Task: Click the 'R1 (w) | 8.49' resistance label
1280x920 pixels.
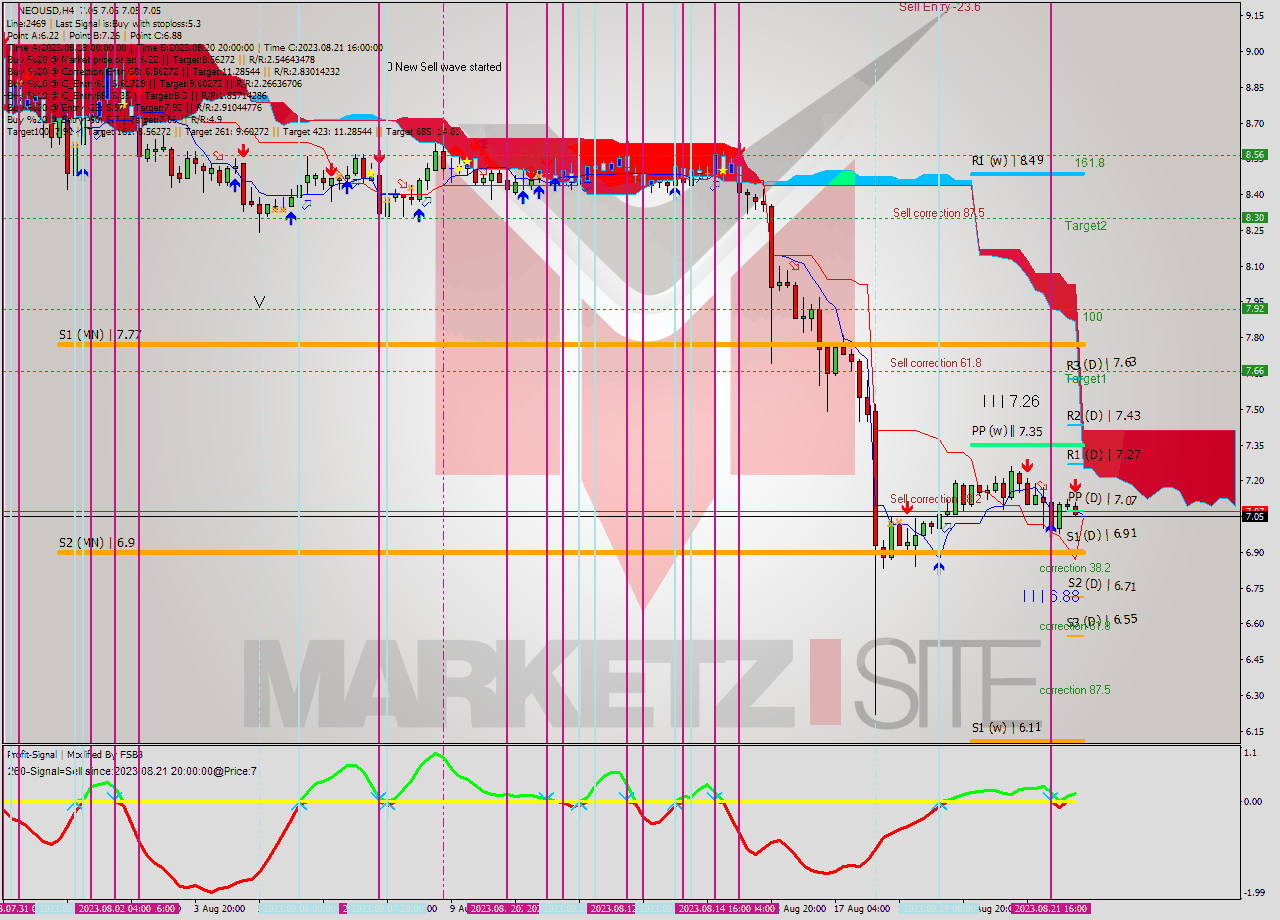Action: [x=1007, y=160]
